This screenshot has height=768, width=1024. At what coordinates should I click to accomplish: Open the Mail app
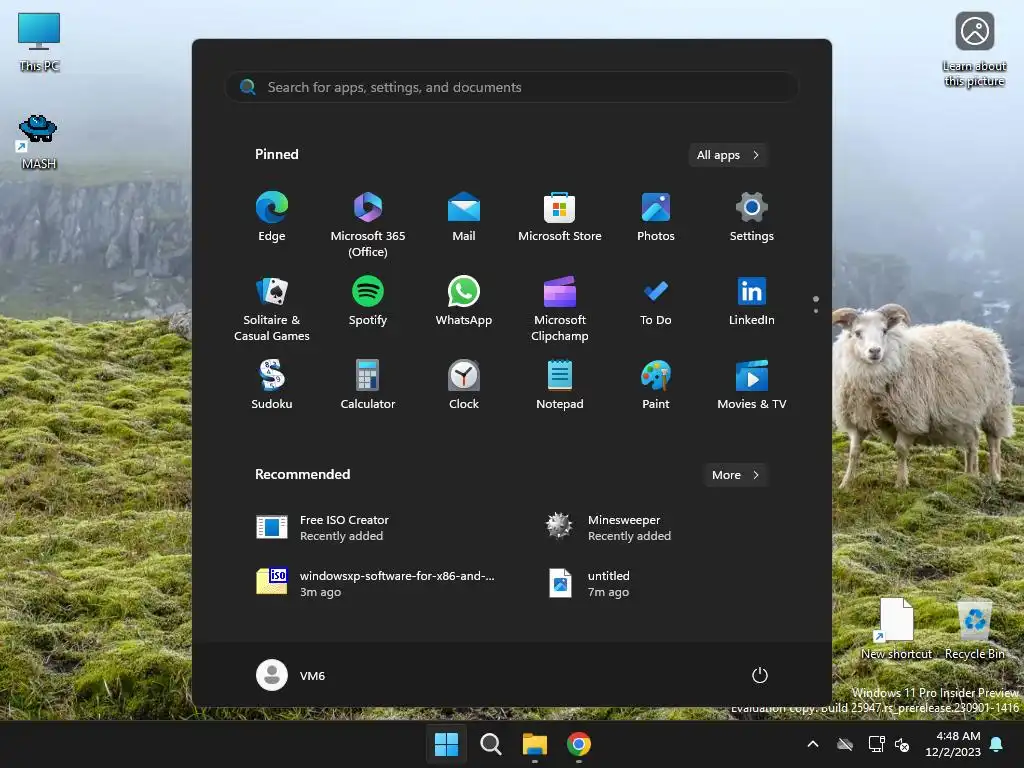(x=464, y=217)
